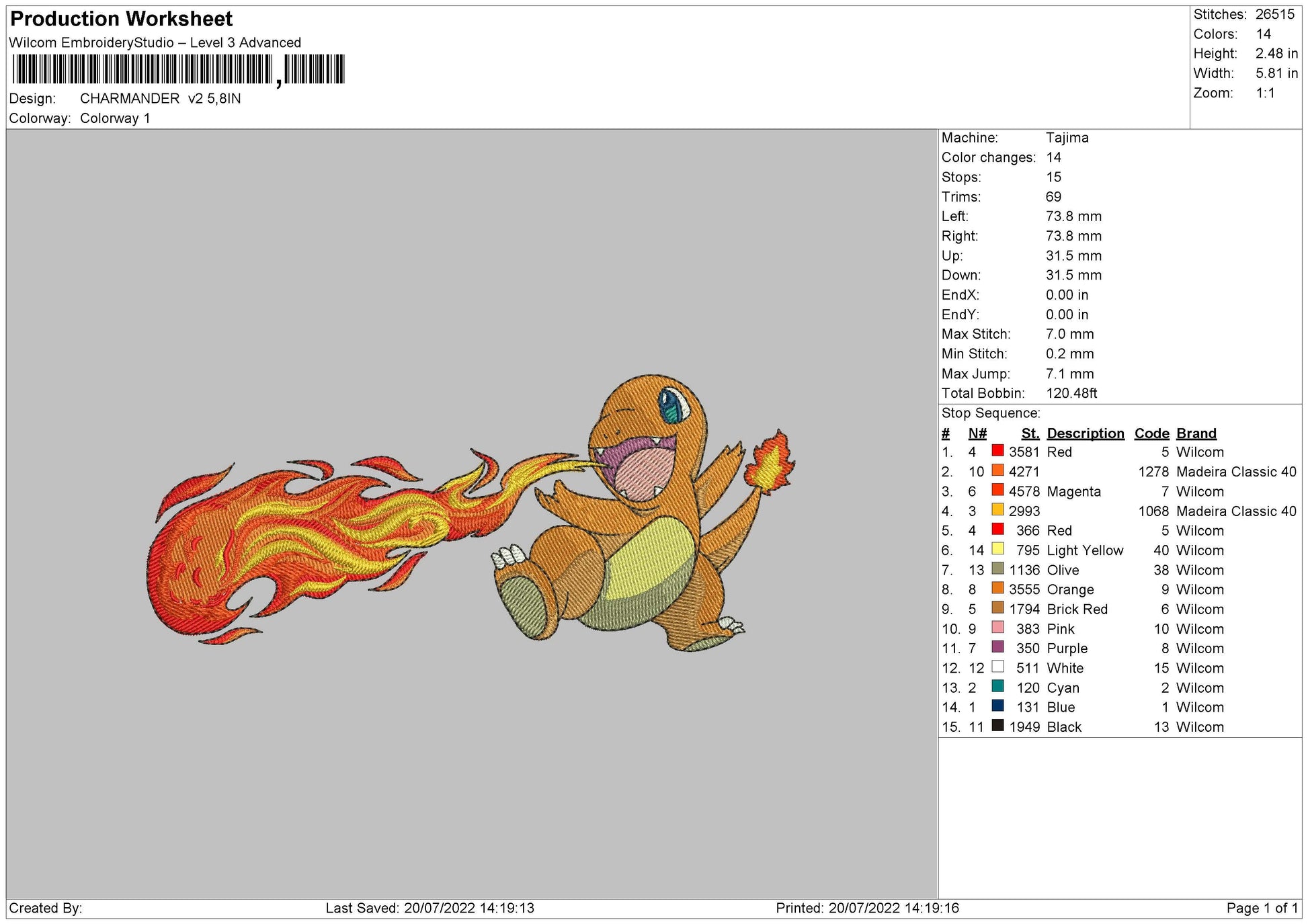Click the Description column header
Image resolution: width=1308 pixels, height=924 pixels.
(1086, 433)
